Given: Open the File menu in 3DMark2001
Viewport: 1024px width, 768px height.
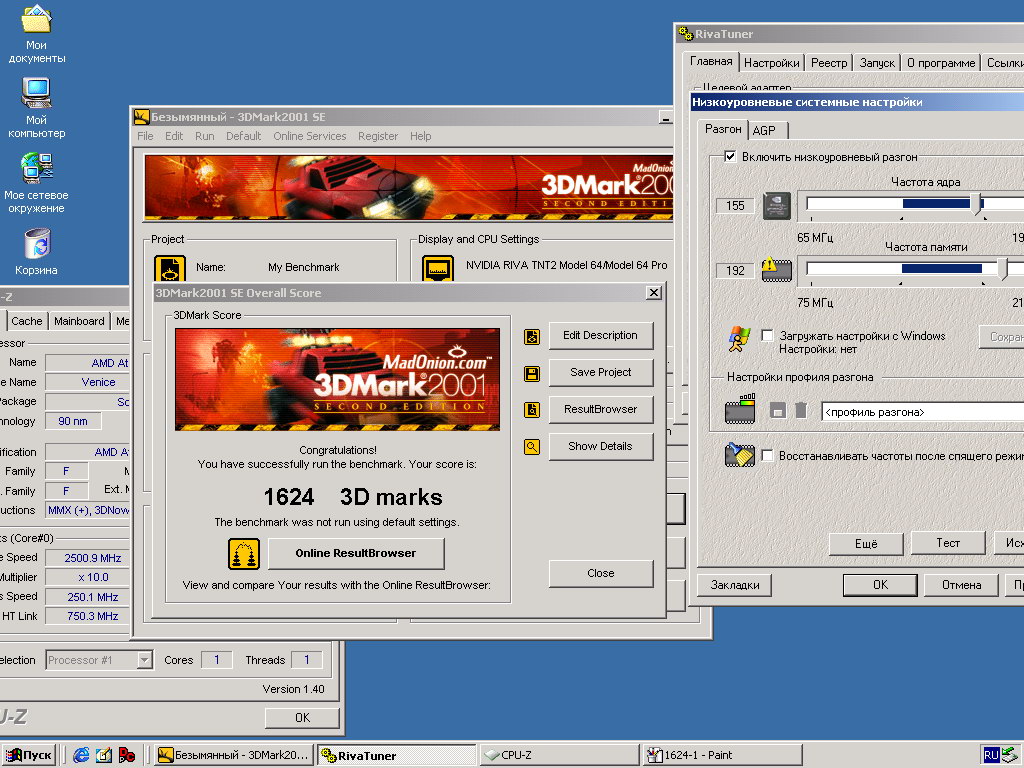Looking at the screenshot, I should tap(145, 136).
